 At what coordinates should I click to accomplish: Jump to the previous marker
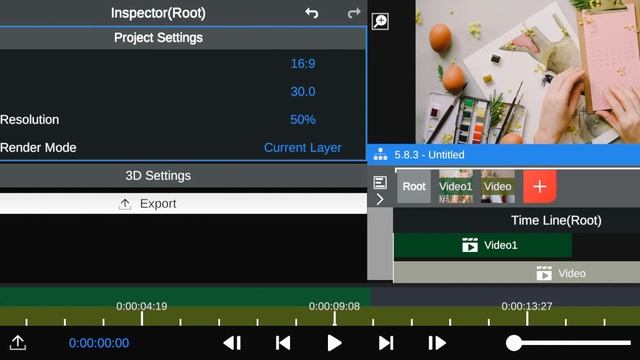pos(283,343)
